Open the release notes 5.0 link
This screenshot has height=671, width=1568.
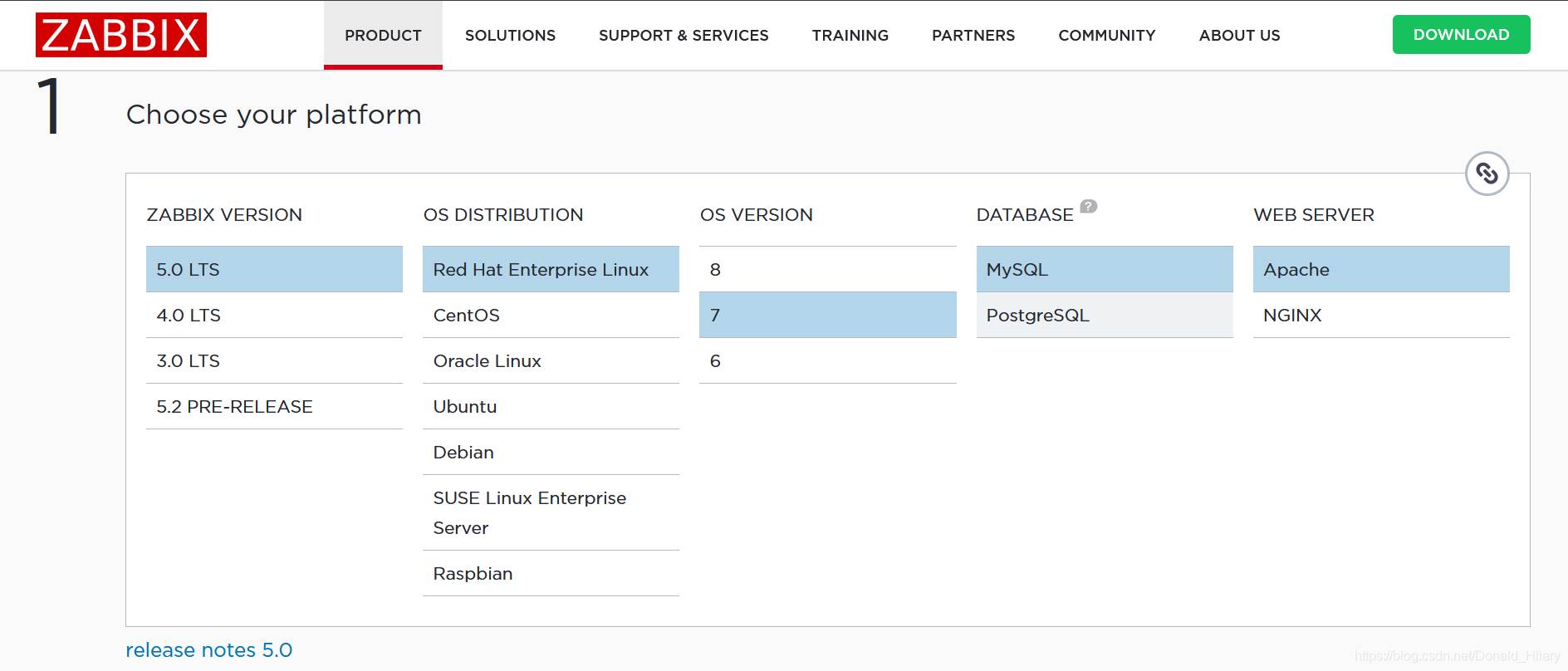(x=209, y=649)
